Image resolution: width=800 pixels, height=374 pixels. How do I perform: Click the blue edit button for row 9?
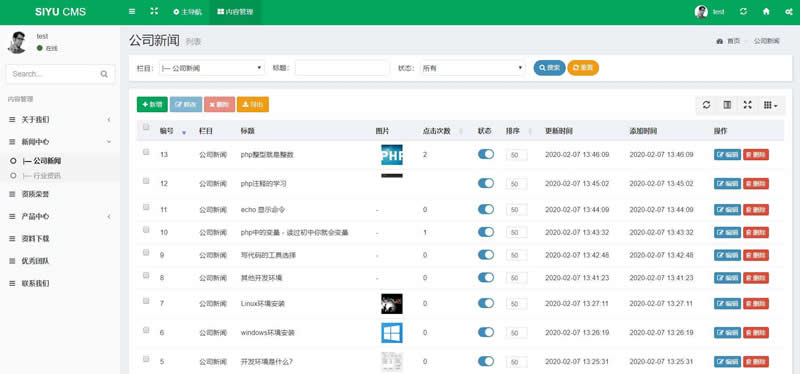pos(727,255)
